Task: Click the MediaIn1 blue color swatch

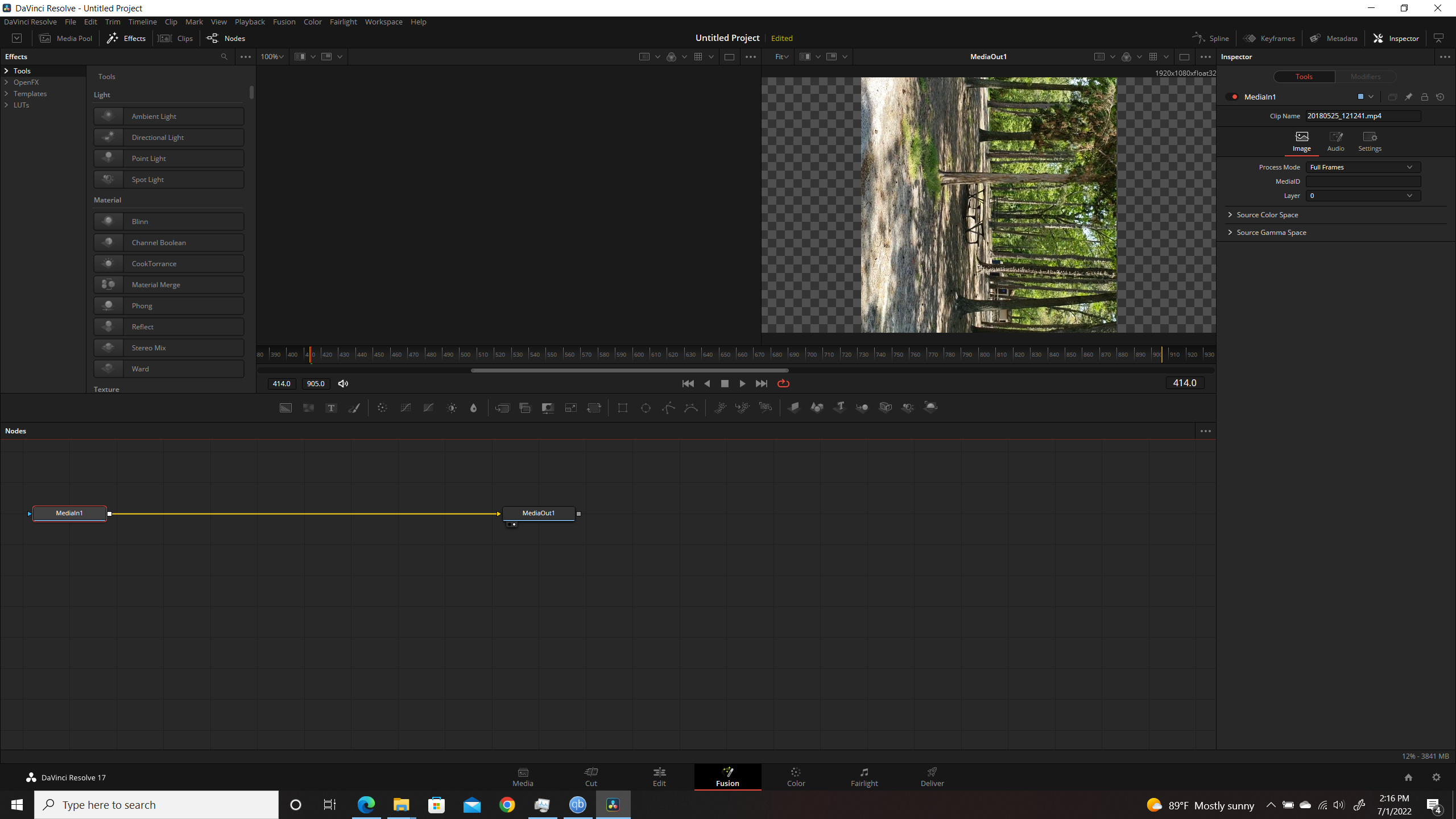Action: pyautogui.click(x=1360, y=97)
